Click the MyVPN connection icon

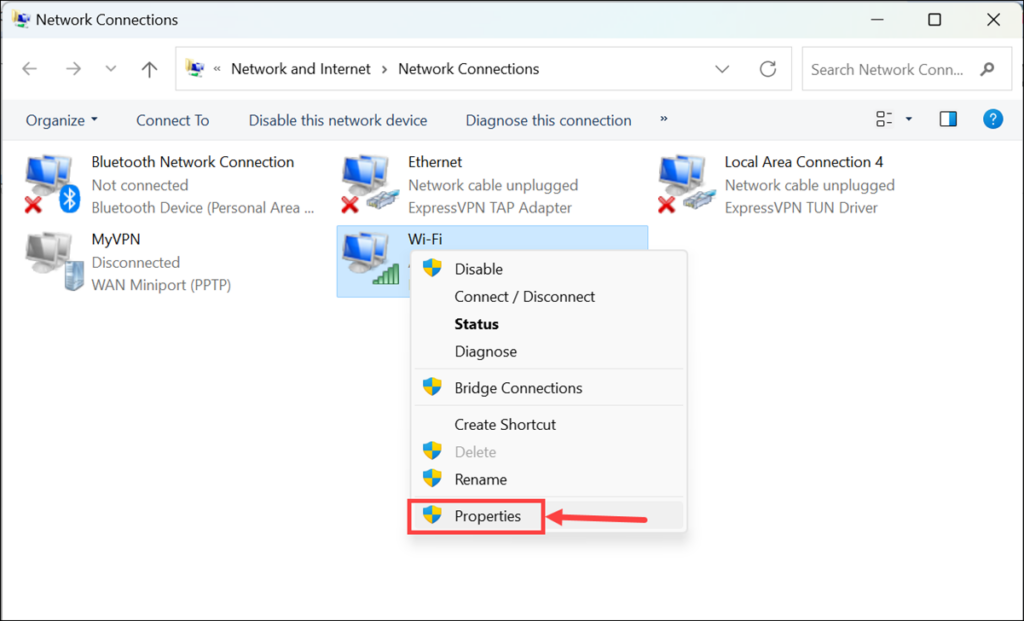pyautogui.click(x=52, y=262)
